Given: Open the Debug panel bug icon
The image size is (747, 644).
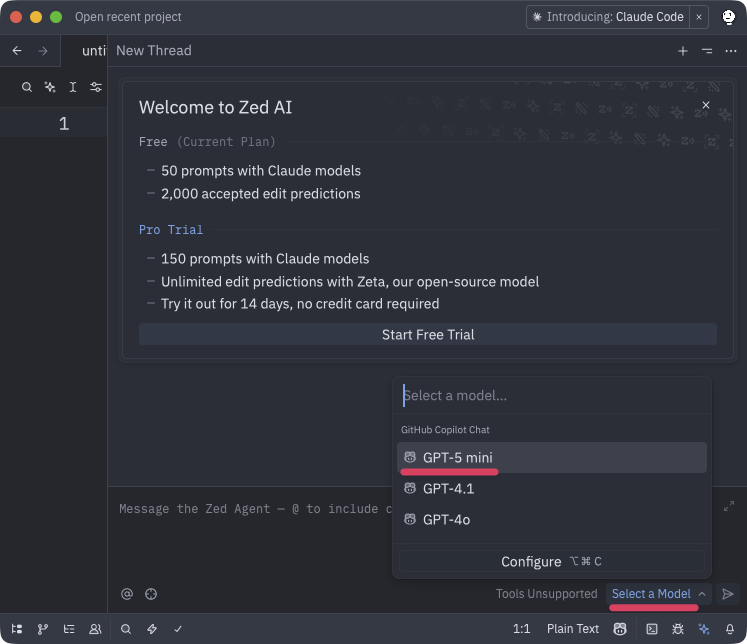Looking at the screenshot, I should (678, 629).
